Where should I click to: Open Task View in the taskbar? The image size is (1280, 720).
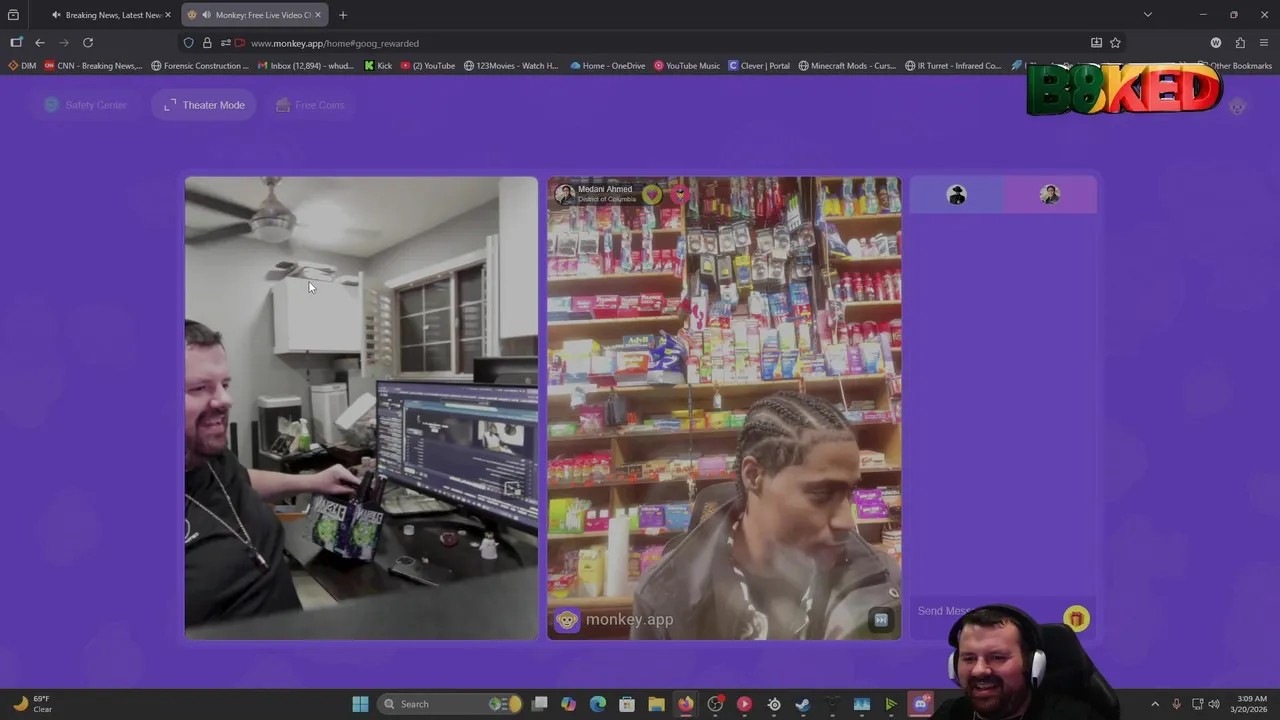(x=540, y=704)
